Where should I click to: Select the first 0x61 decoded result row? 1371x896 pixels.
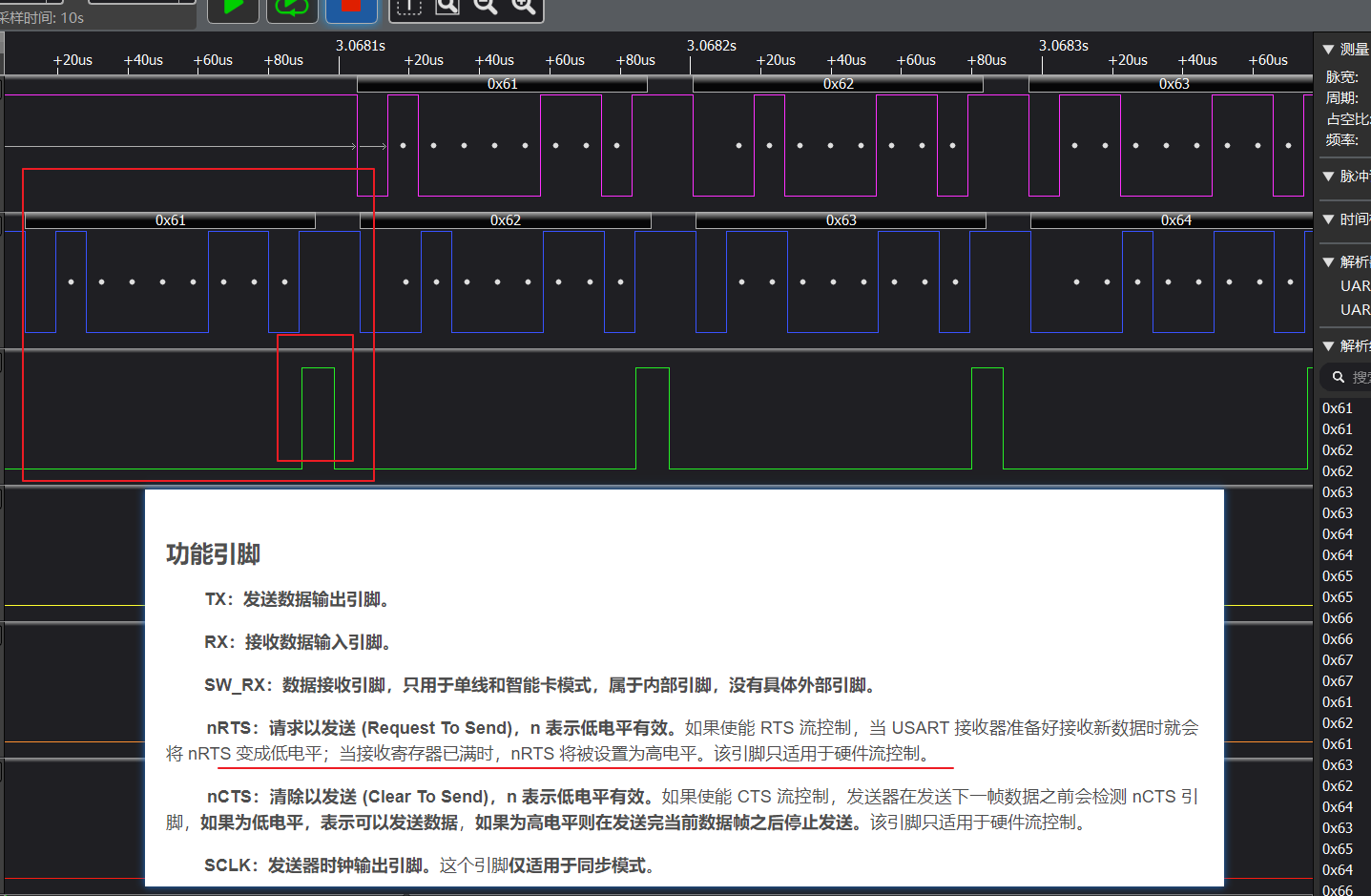click(1338, 408)
